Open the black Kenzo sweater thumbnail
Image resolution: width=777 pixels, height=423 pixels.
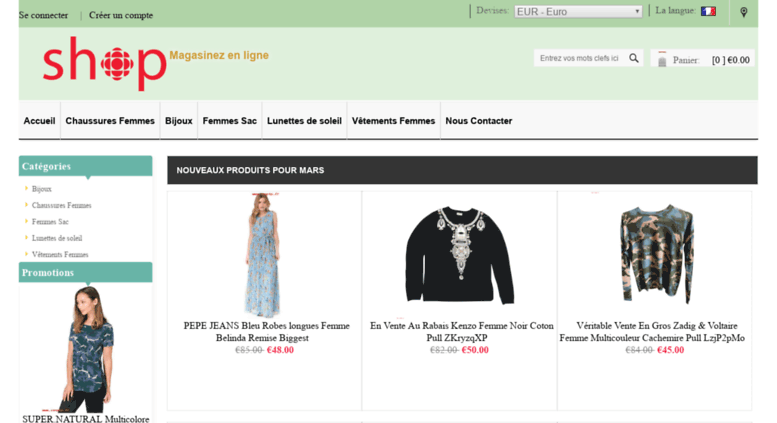coord(460,255)
